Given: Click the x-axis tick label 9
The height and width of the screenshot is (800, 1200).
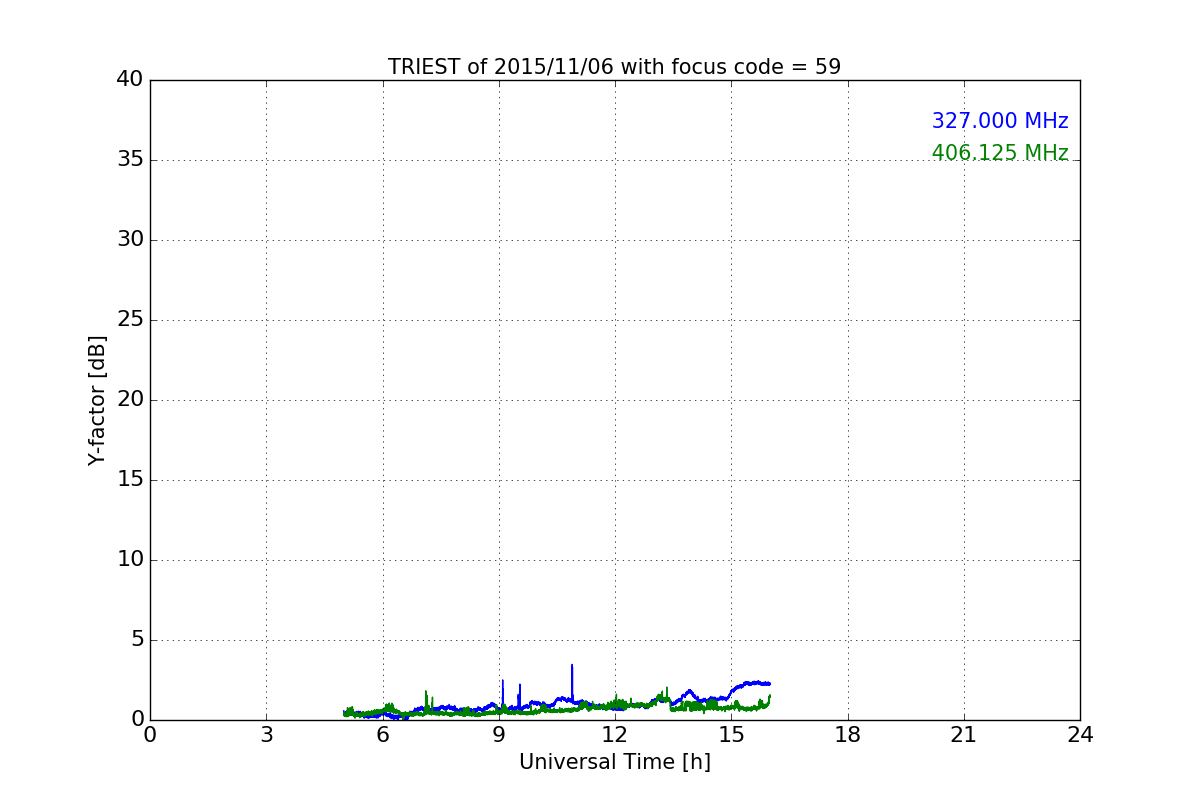Looking at the screenshot, I should [x=499, y=735].
